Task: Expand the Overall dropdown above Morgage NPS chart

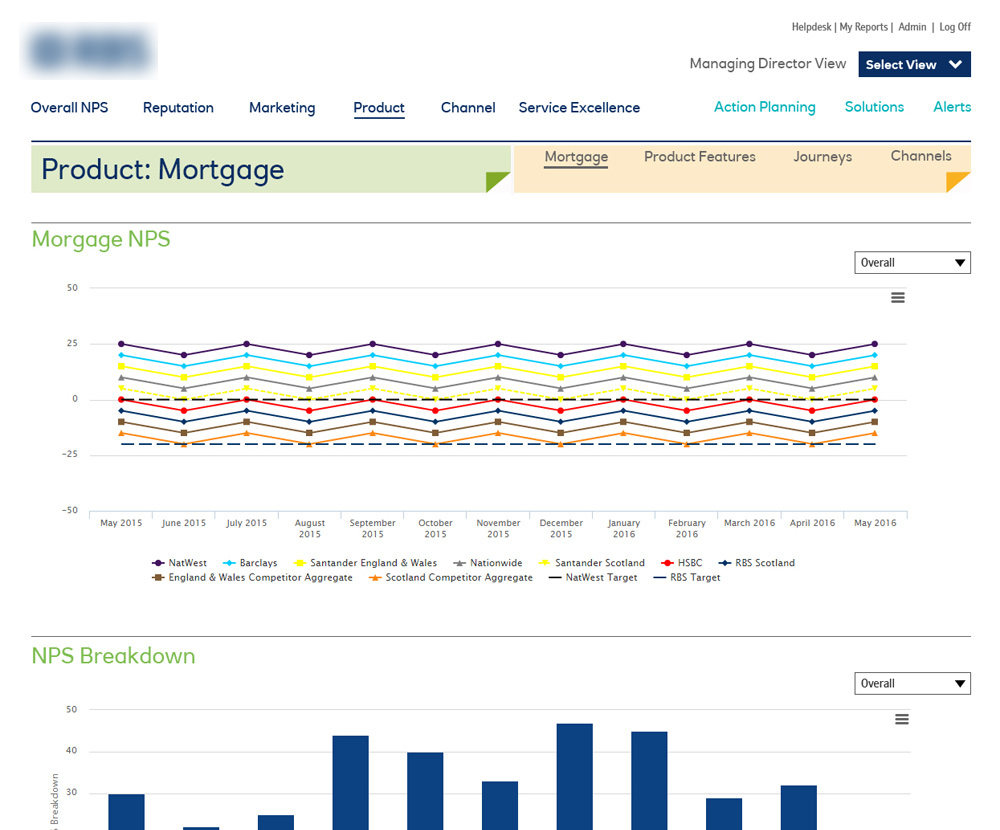Action: (912, 263)
